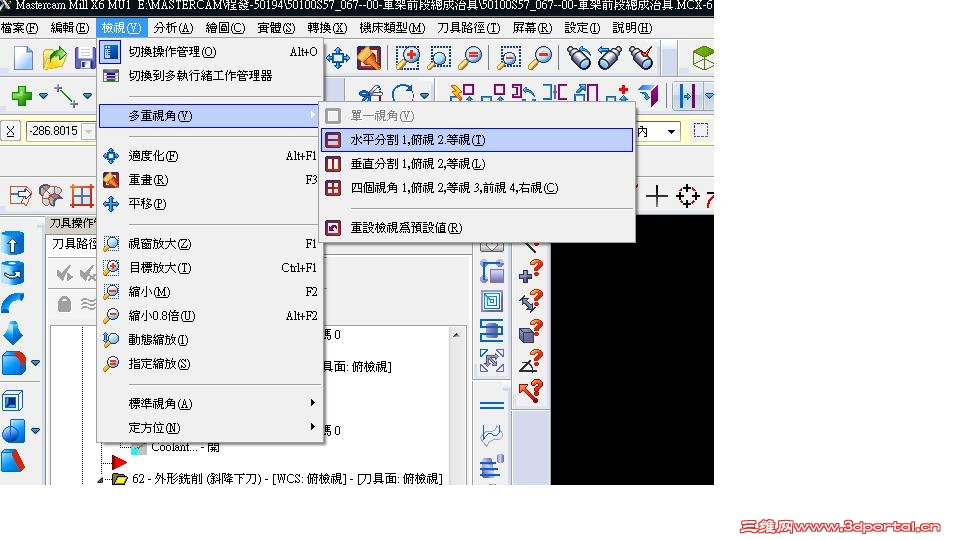
Task: Select 切換操作管理(O) menu entry
Action: pos(210,52)
